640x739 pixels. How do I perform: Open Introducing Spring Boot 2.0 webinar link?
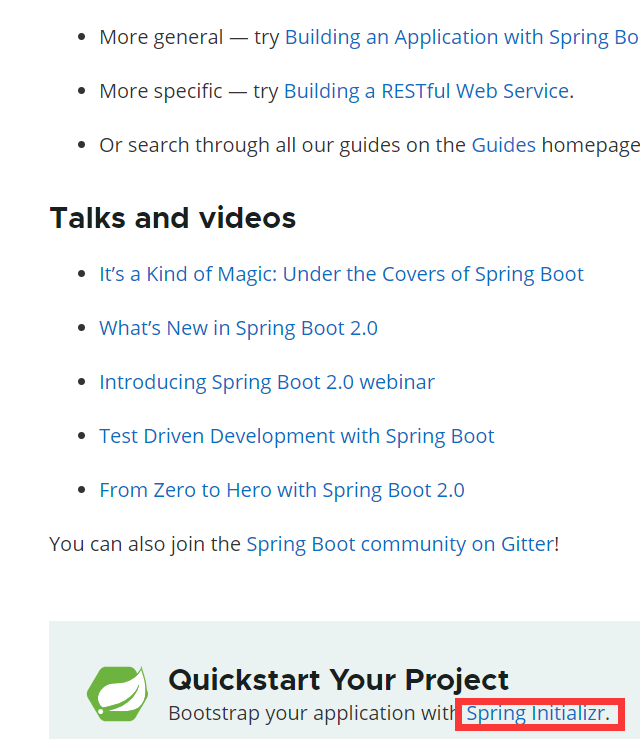267,383
